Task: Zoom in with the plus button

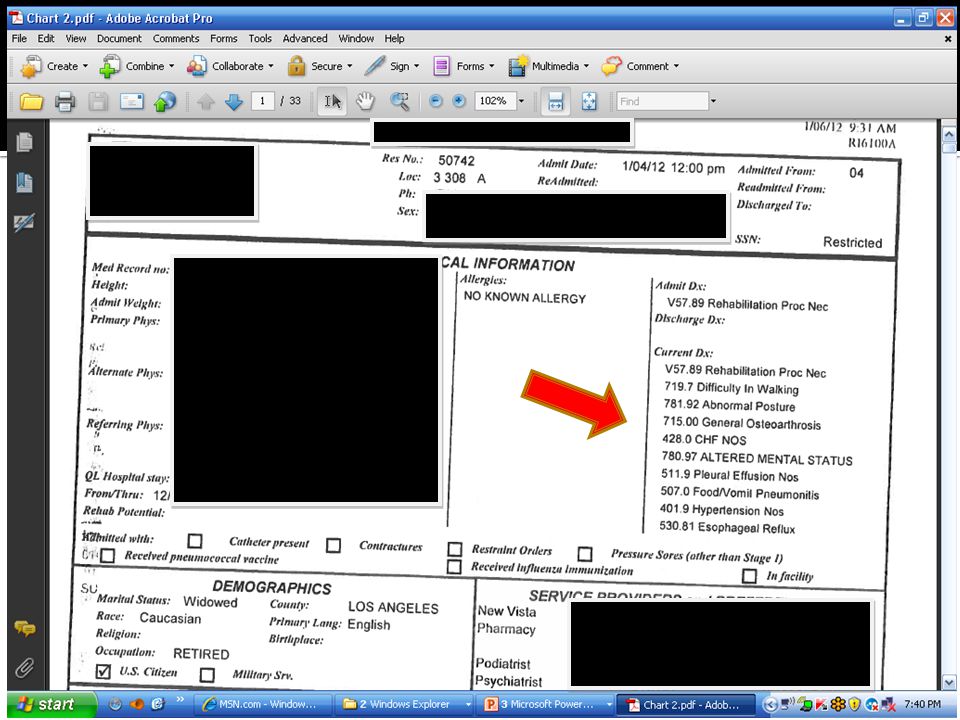Action: pyautogui.click(x=459, y=101)
